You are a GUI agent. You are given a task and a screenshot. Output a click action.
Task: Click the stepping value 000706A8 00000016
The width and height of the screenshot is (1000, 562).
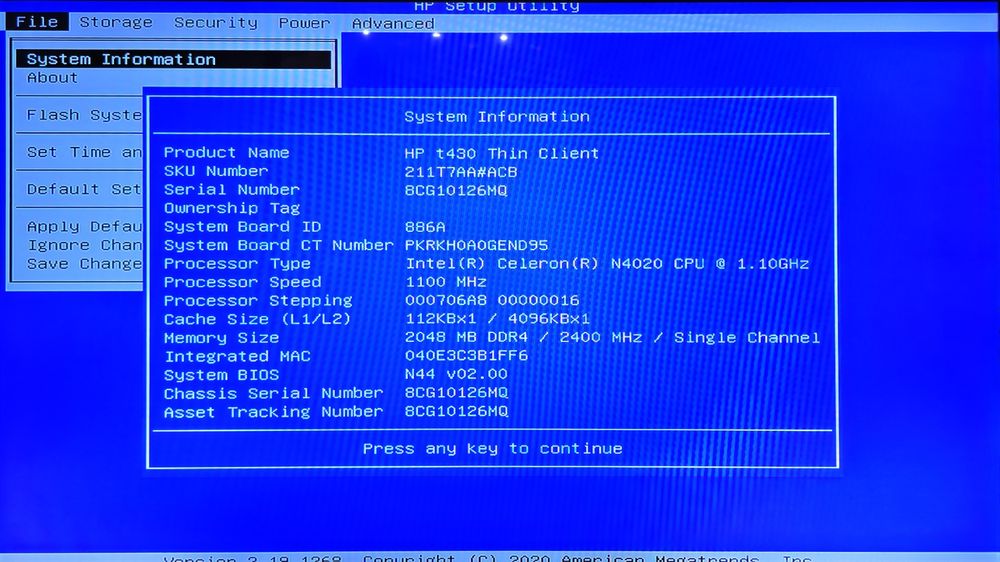coord(492,300)
